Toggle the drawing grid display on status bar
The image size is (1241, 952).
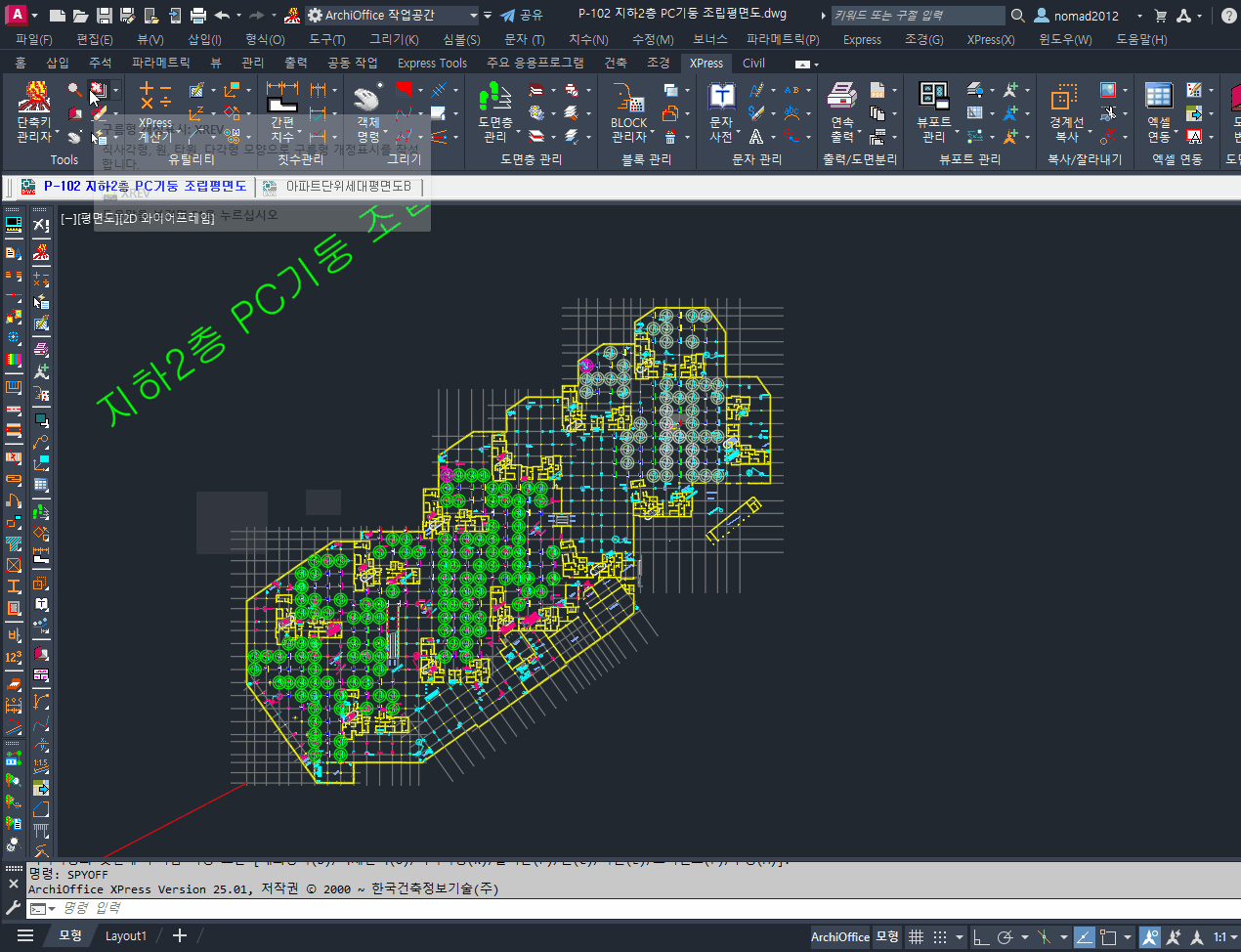tap(916, 936)
